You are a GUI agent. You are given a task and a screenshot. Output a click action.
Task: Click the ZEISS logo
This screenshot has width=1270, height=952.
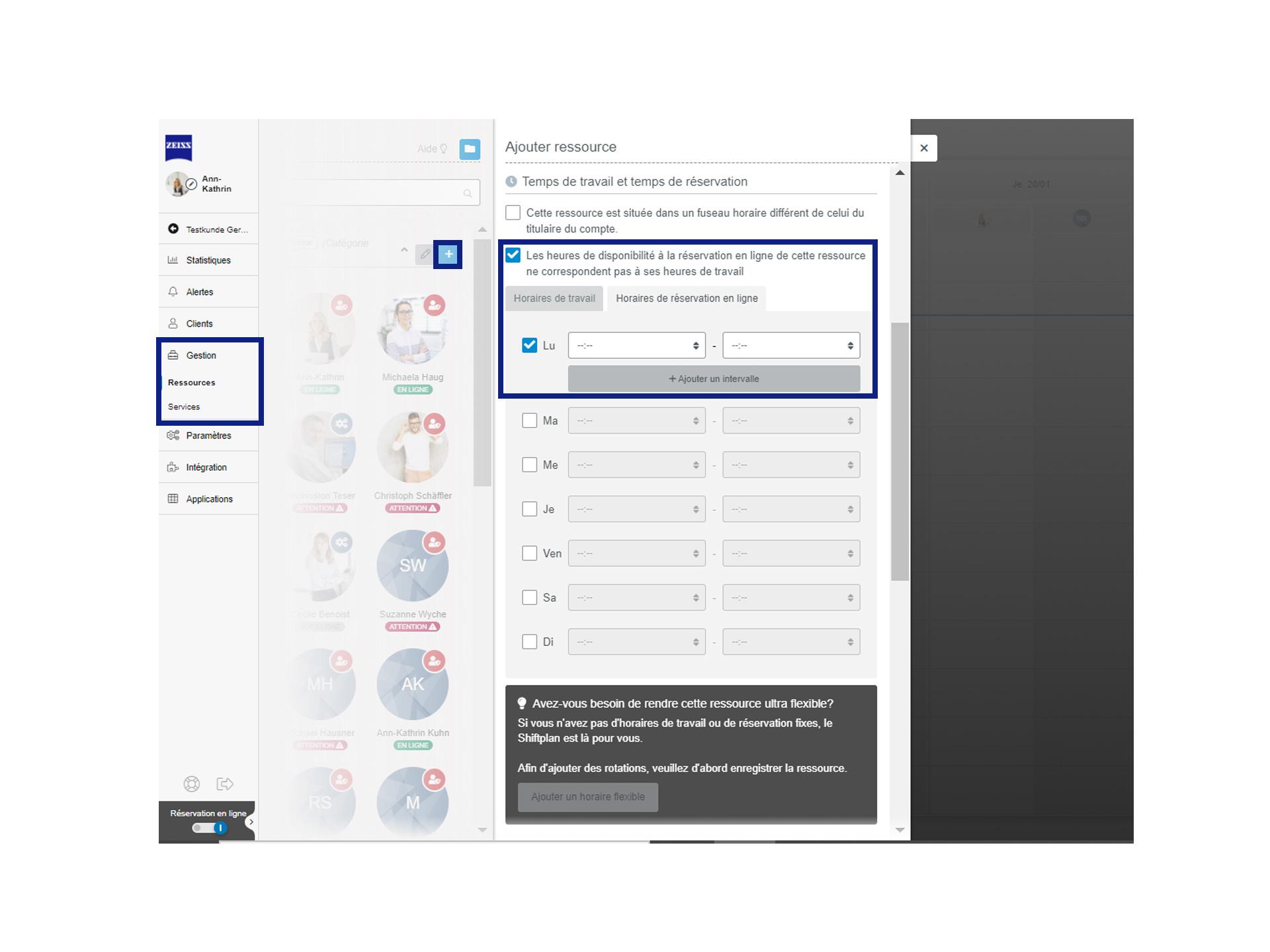click(x=179, y=148)
